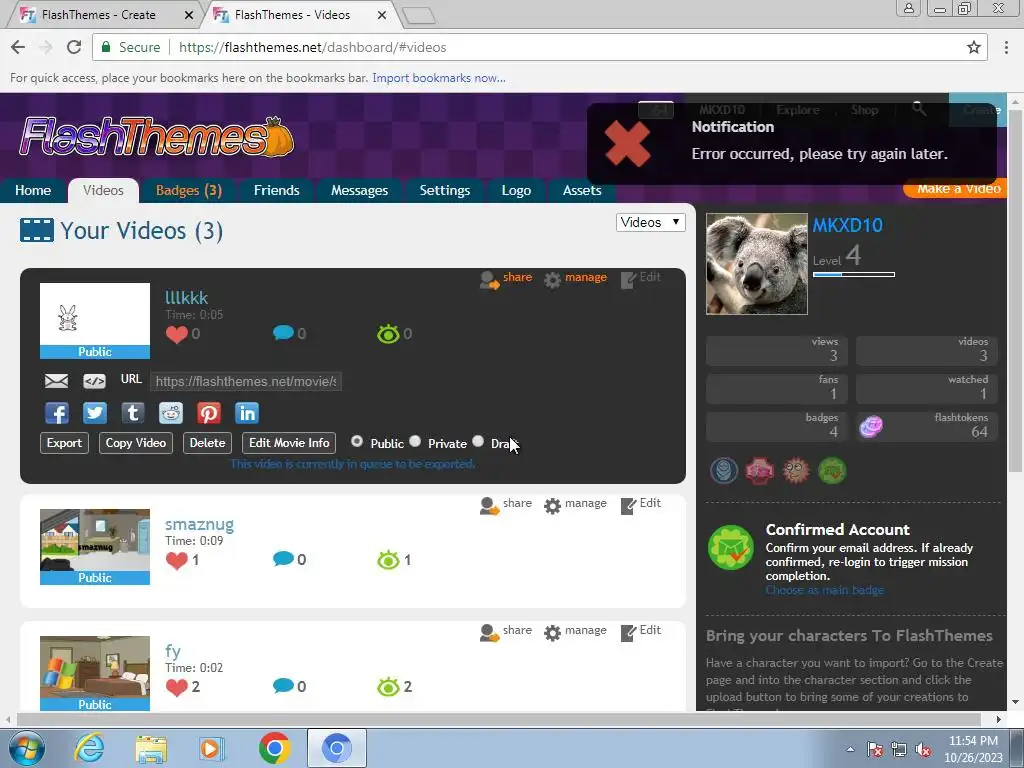Click Import bookmarks now link
This screenshot has width=1024, height=768.
point(439,78)
